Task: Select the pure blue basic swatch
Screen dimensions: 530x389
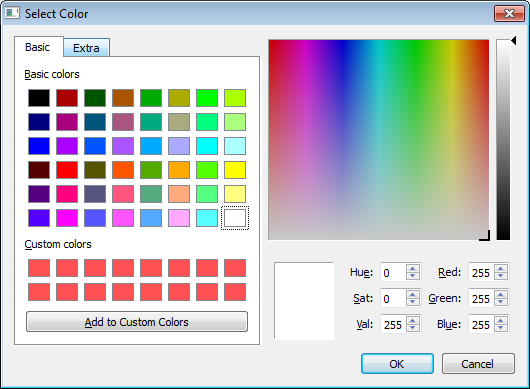Action: point(39,146)
